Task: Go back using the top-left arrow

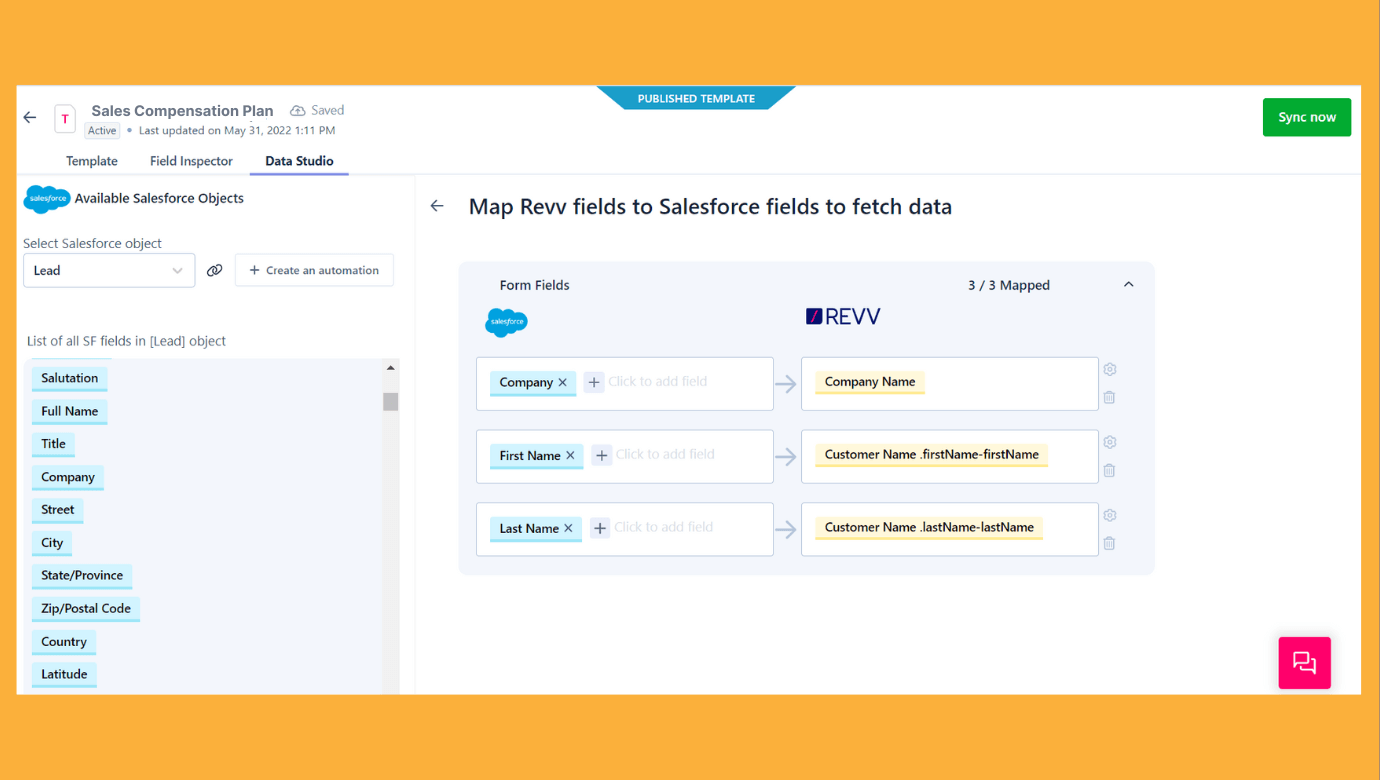Action: 30,118
